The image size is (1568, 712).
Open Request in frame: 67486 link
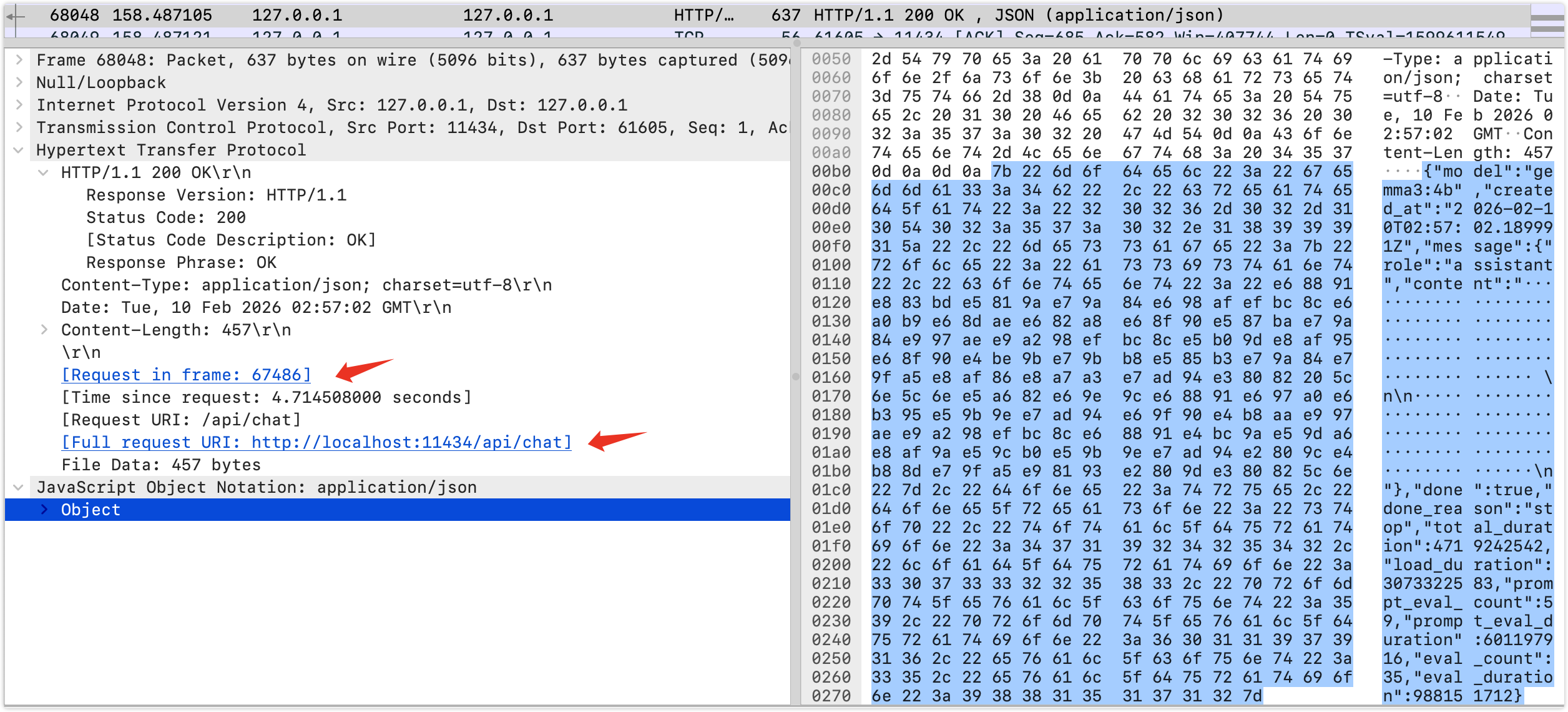click(186, 375)
